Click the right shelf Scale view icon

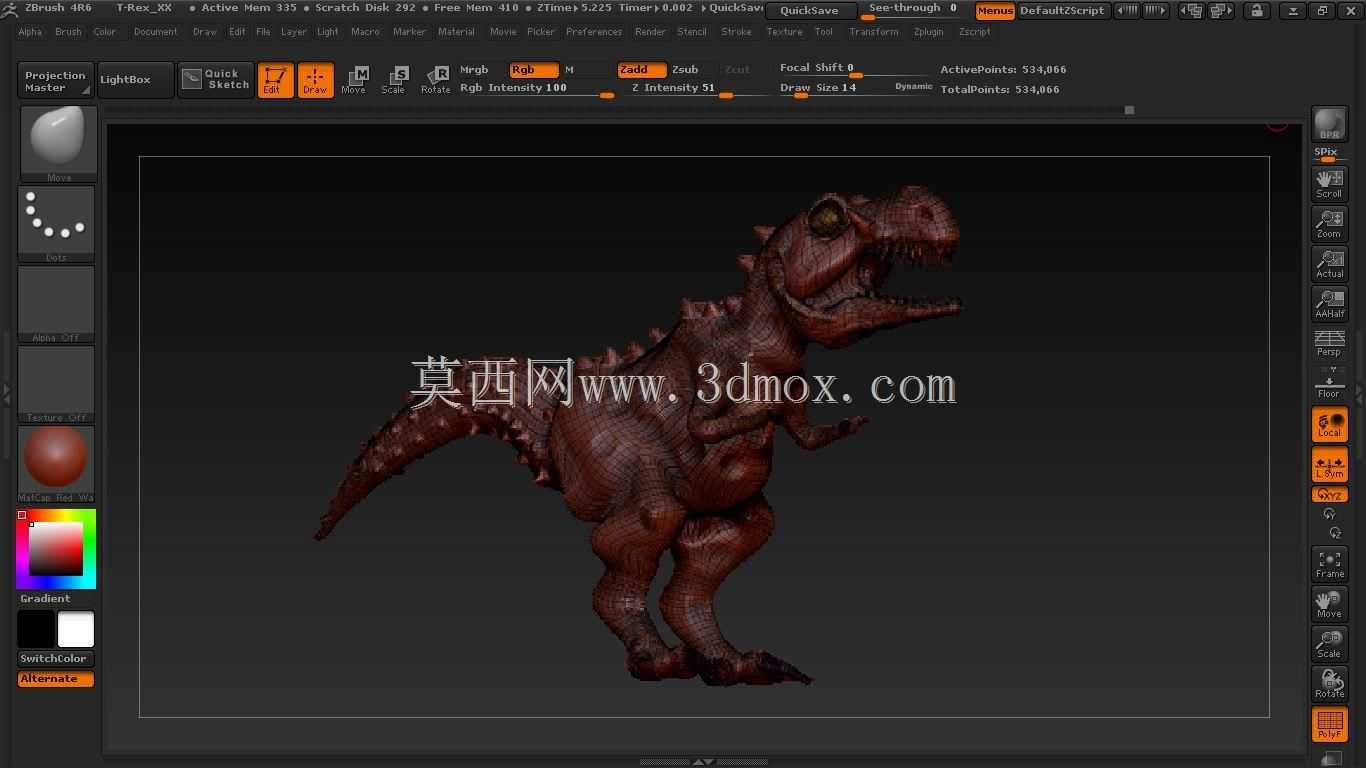pyautogui.click(x=1329, y=644)
